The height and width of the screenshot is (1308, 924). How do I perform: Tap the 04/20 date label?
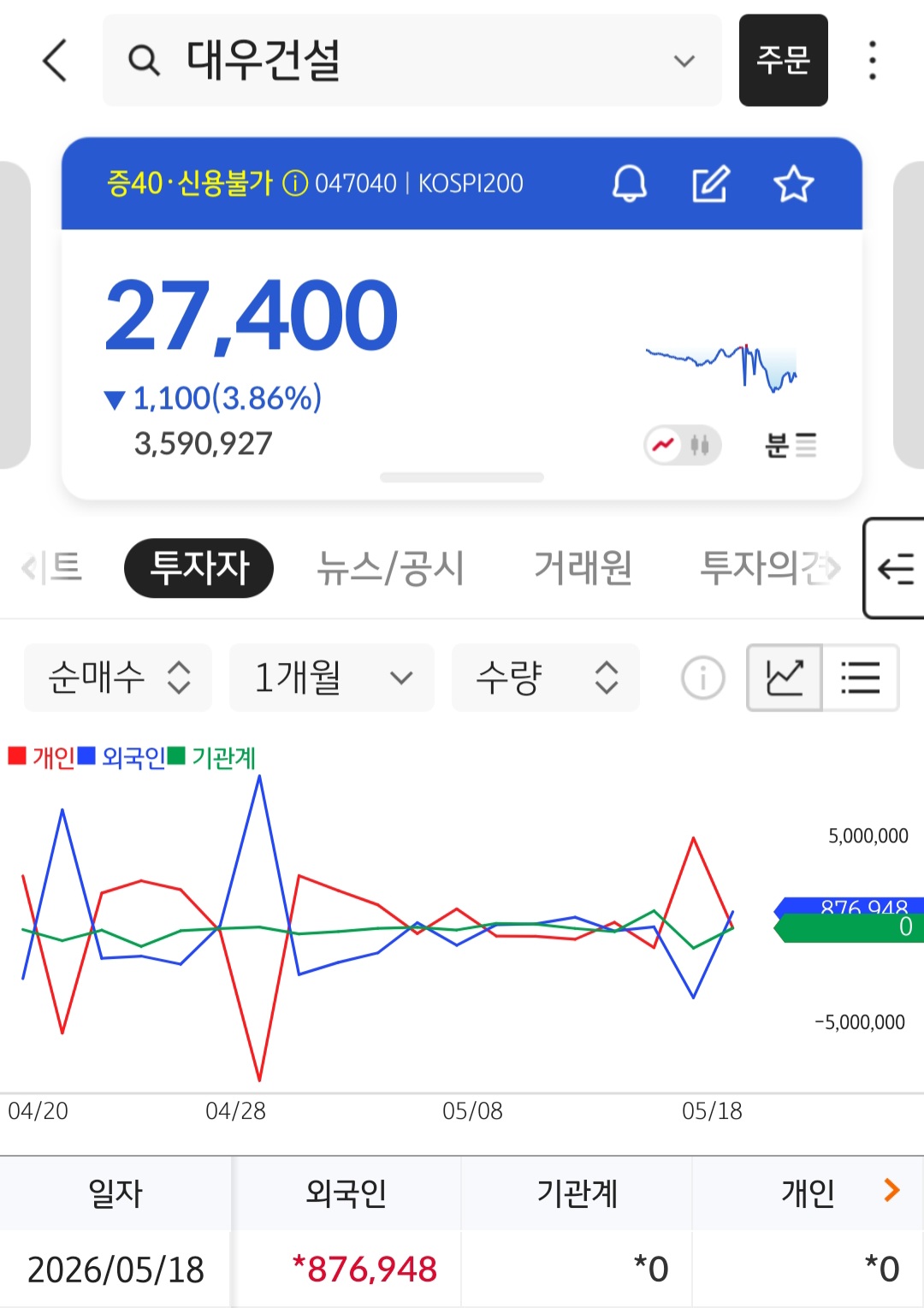pos(38,1111)
